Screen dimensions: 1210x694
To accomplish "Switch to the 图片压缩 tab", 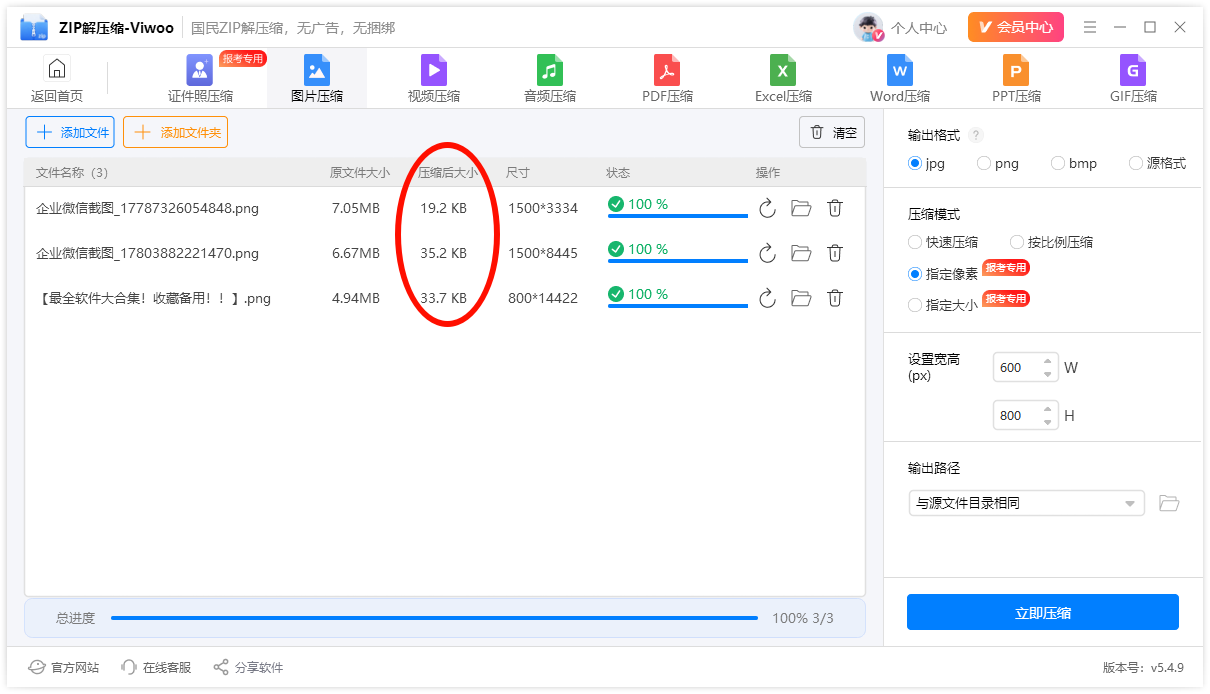I will (x=317, y=79).
